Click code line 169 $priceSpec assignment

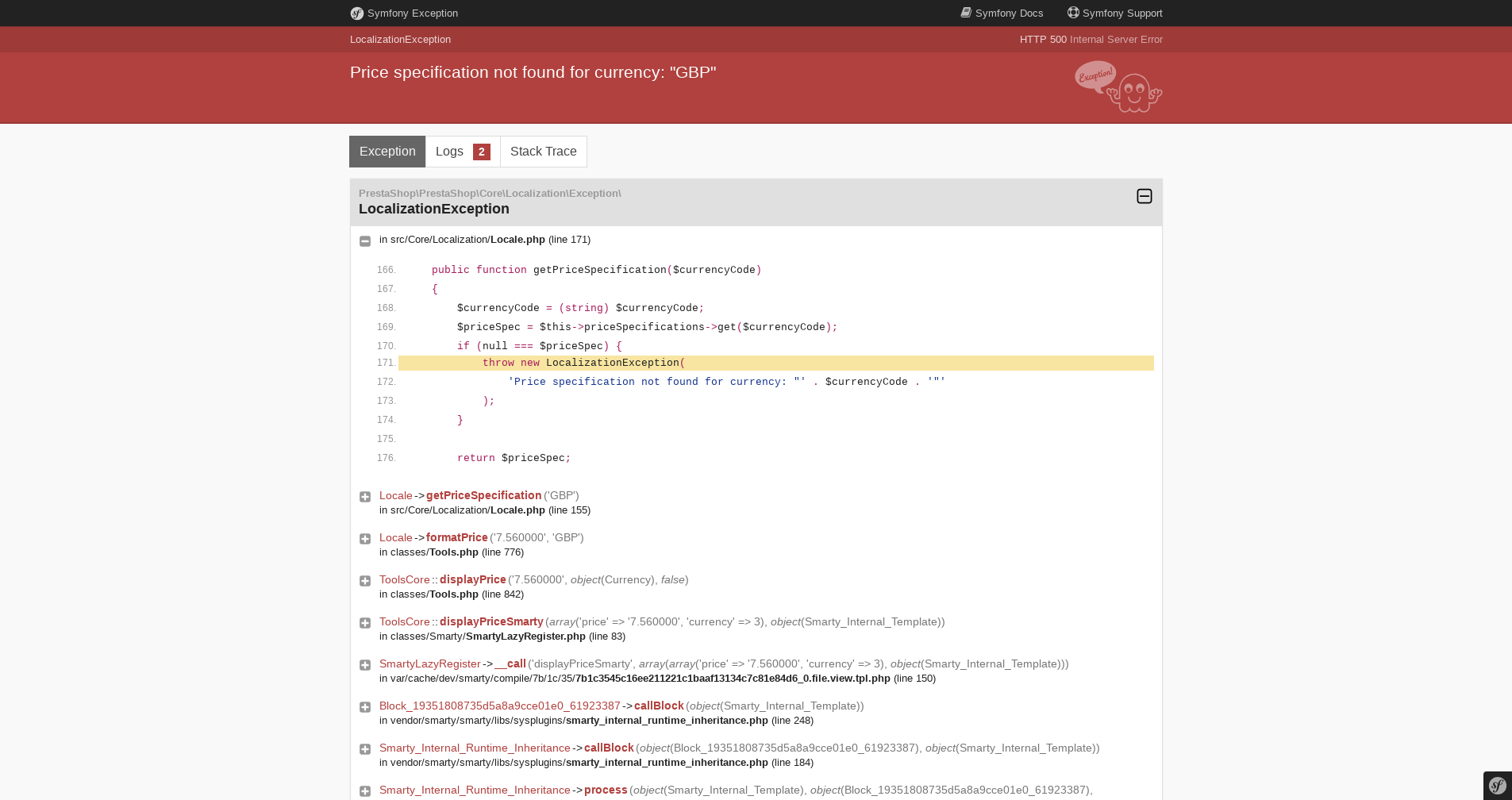pos(647,327)
